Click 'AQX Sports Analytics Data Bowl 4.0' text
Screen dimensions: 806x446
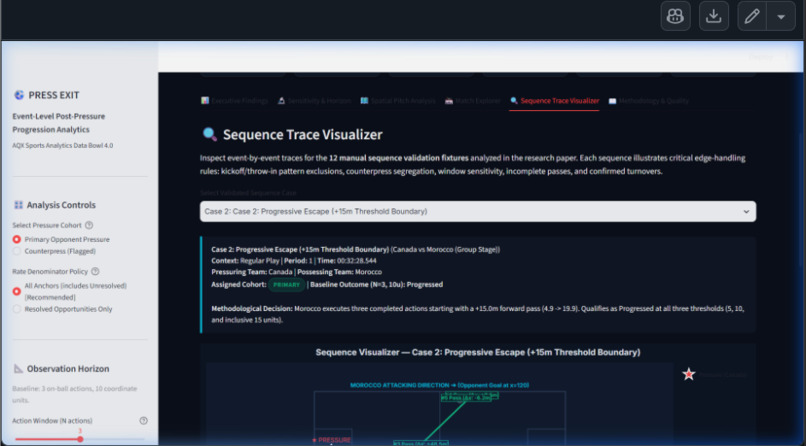pyautogui.click(x=63, y=145)
